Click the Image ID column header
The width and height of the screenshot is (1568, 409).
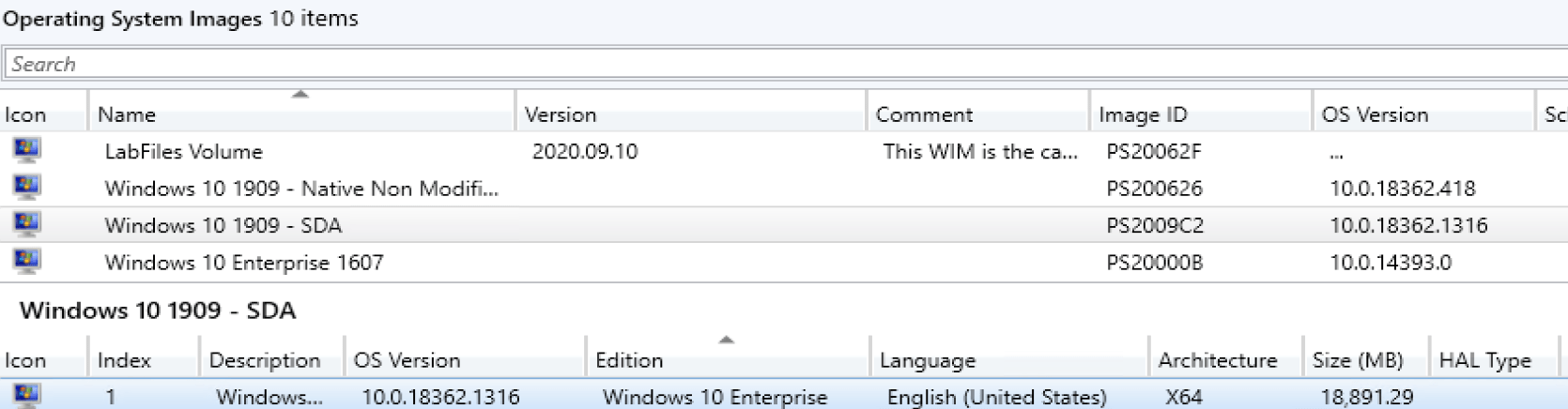(x=1143, y=114)
